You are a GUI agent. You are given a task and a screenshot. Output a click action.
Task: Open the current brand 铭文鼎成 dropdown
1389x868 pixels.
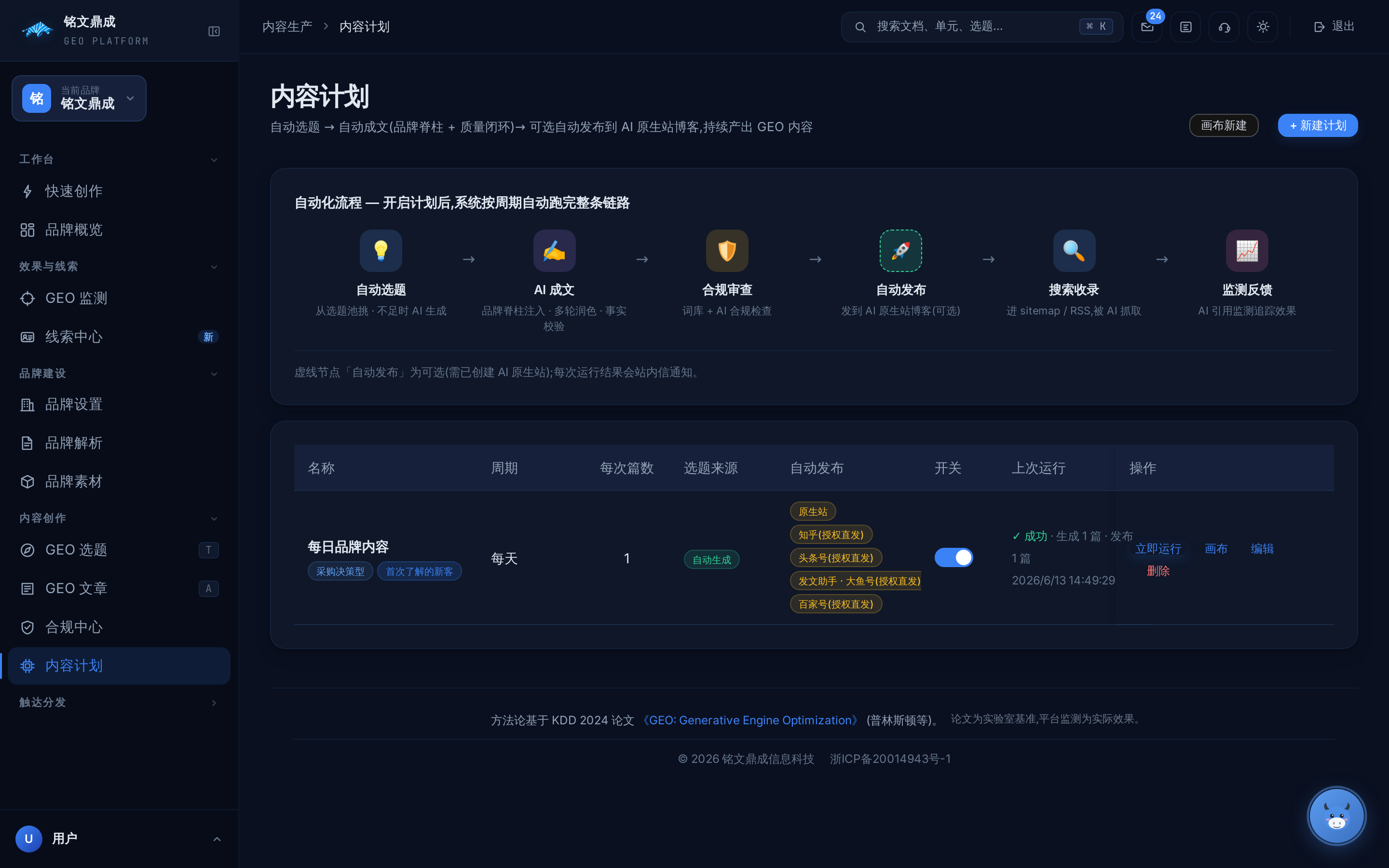[79, 98]
